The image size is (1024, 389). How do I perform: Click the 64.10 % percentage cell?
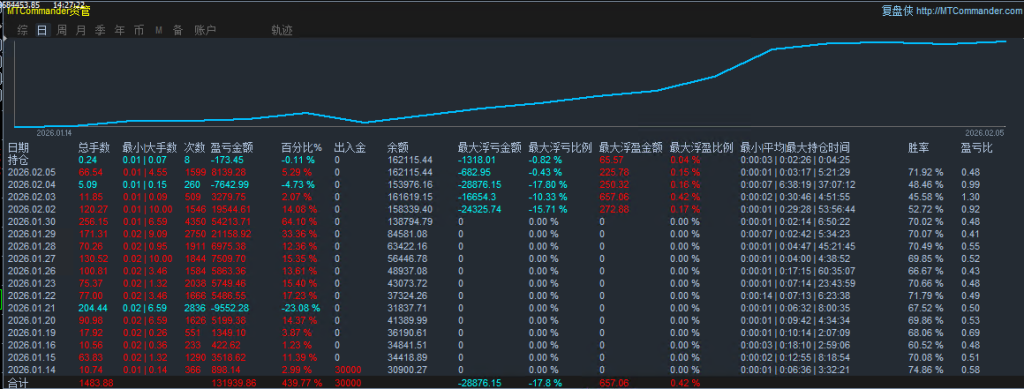click(x=299, y=222)
